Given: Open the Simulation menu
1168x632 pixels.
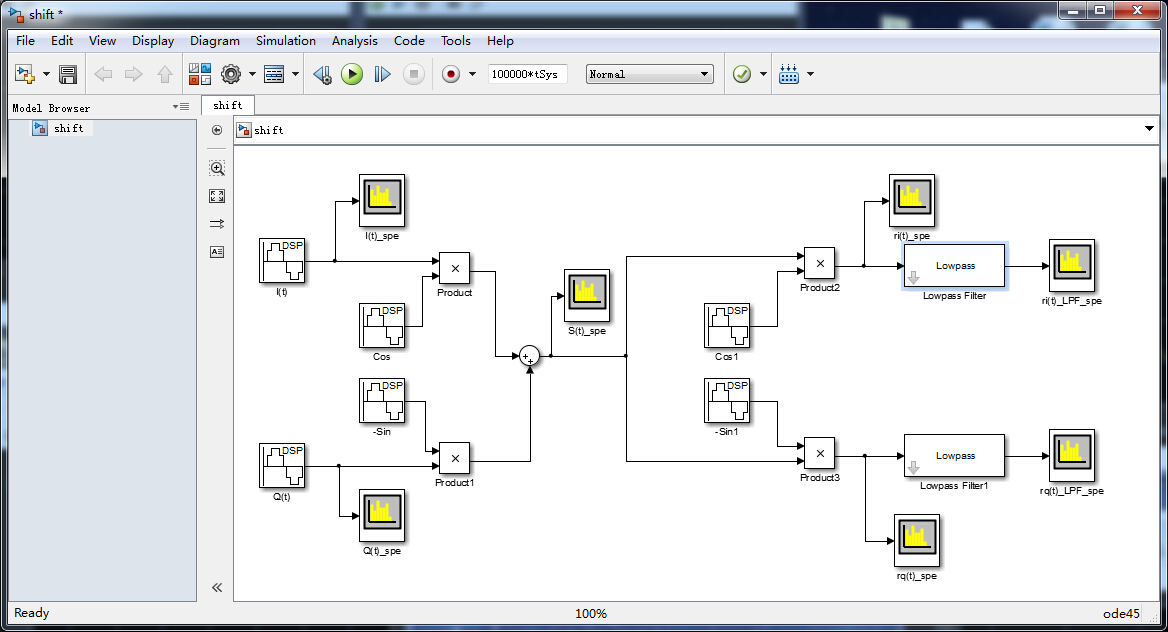Looking at the screenshot, I should tap(285, 41).
